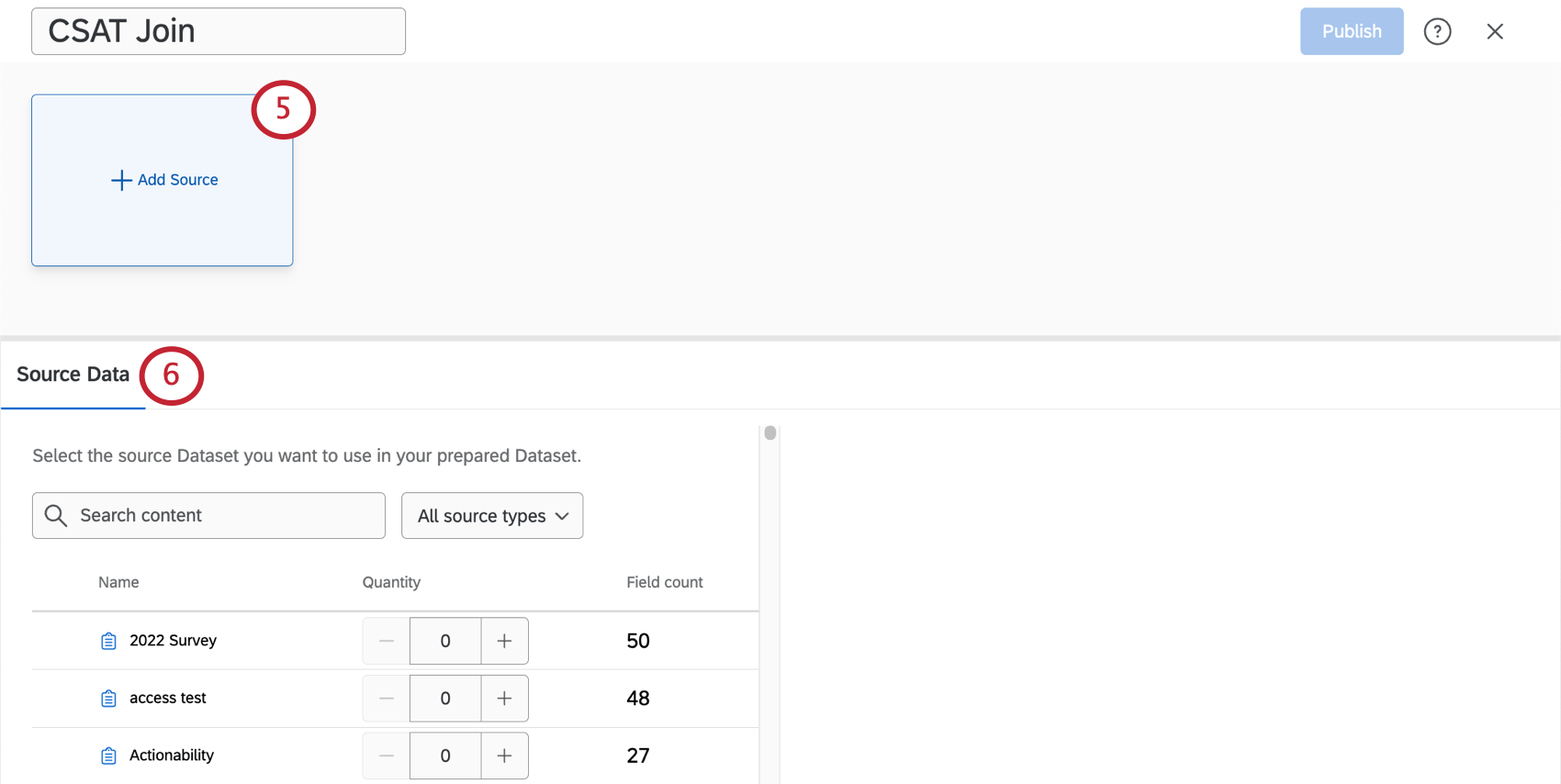Select the Actionability source row name

tap(172, 756)
